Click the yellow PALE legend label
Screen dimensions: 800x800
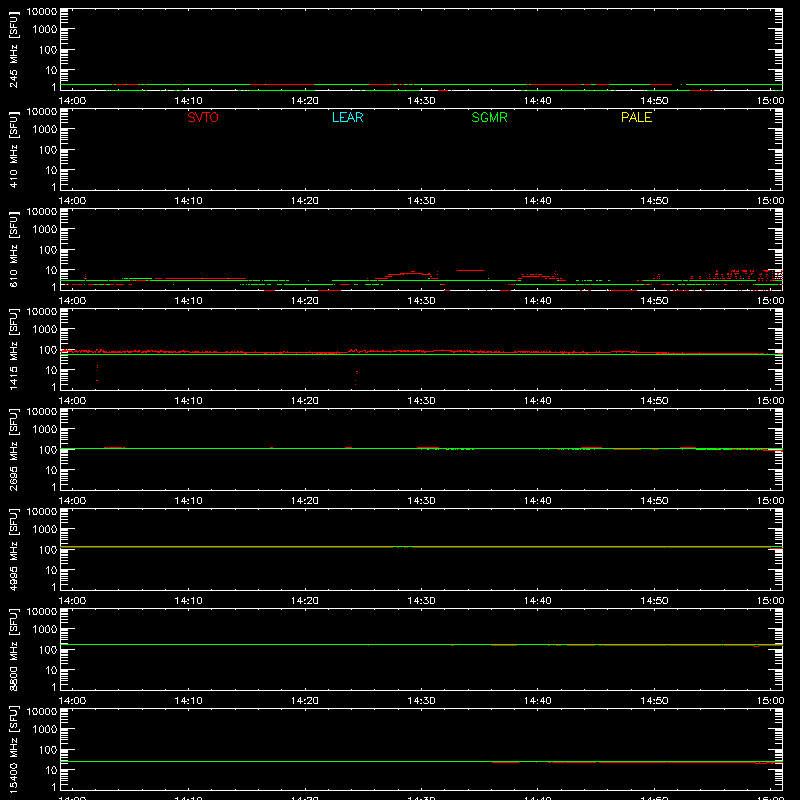coord(636,117)
